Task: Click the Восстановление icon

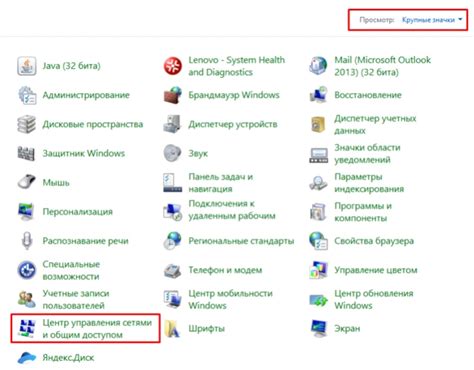Action: 318,95
